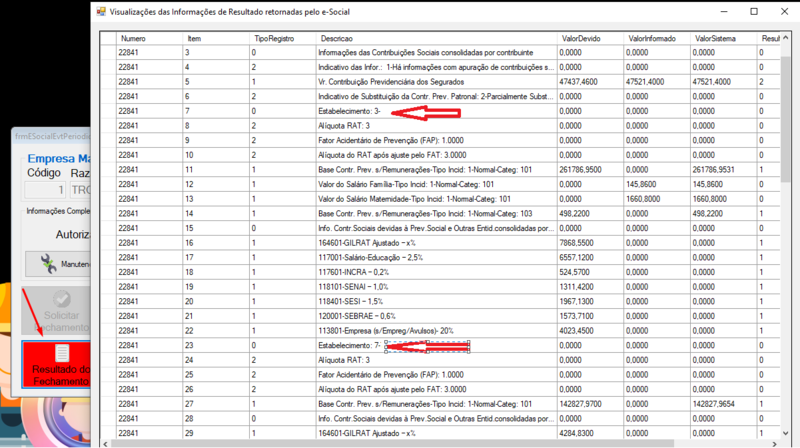This screenshot has width=800, height=448.
Task: Click ValorDevido cell '1311,4200'
Action: pos(590,287)
